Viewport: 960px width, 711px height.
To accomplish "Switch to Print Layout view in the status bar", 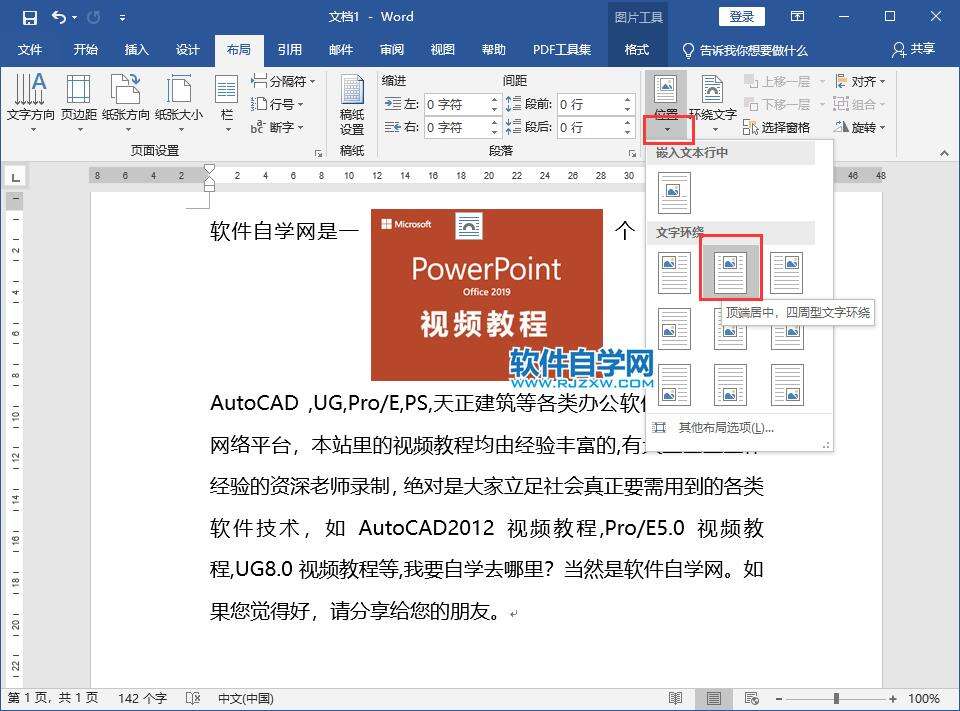I will tap(713, 698).
